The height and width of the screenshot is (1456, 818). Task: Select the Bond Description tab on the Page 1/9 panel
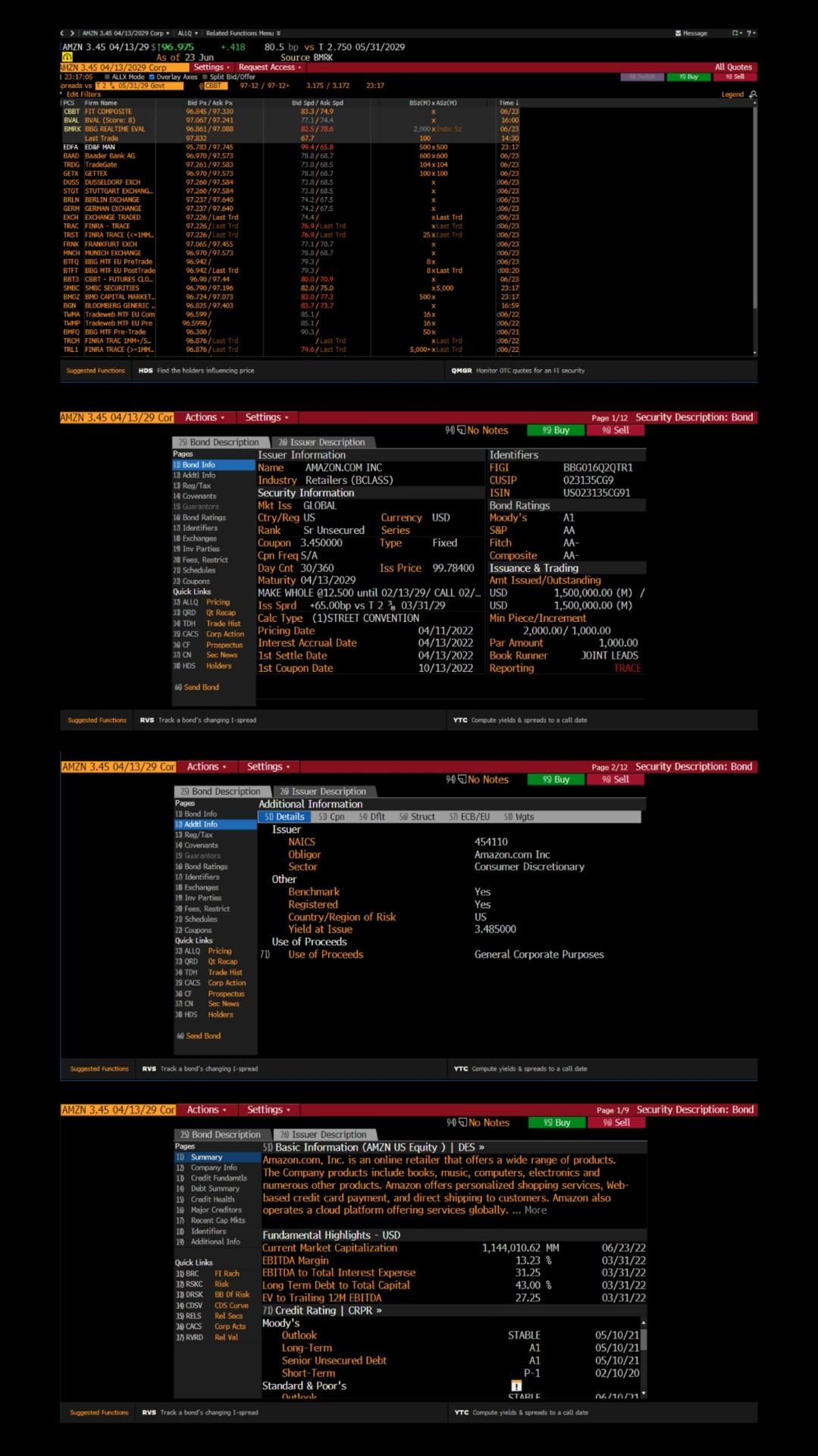click(221, 1134)
